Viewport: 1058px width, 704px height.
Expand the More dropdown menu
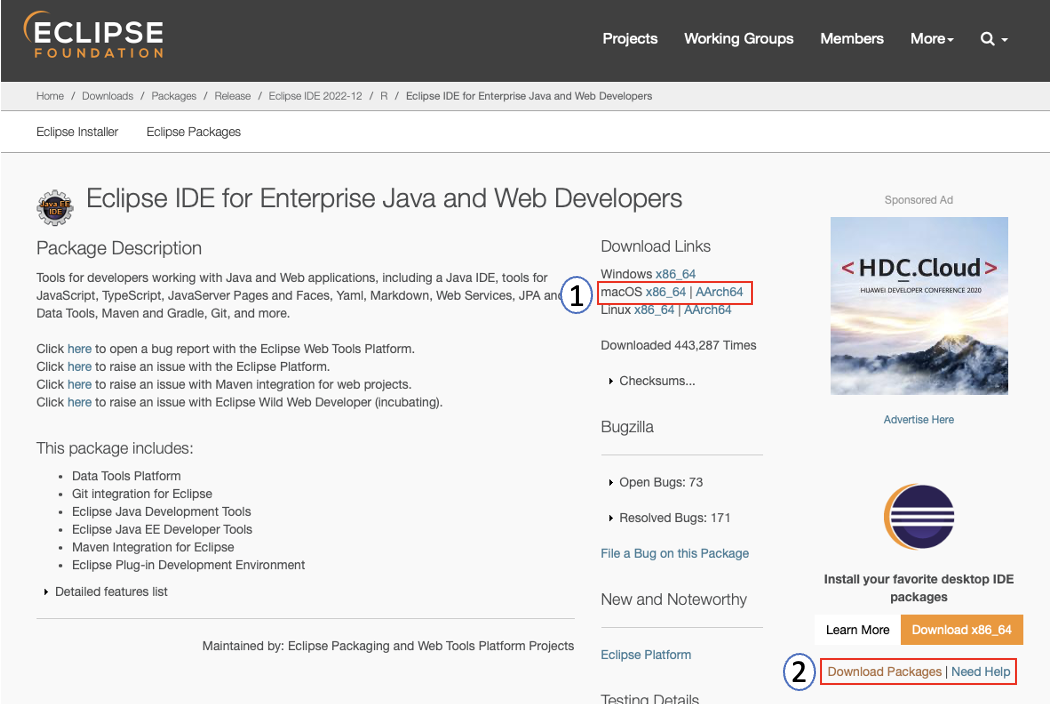[932, 38]
